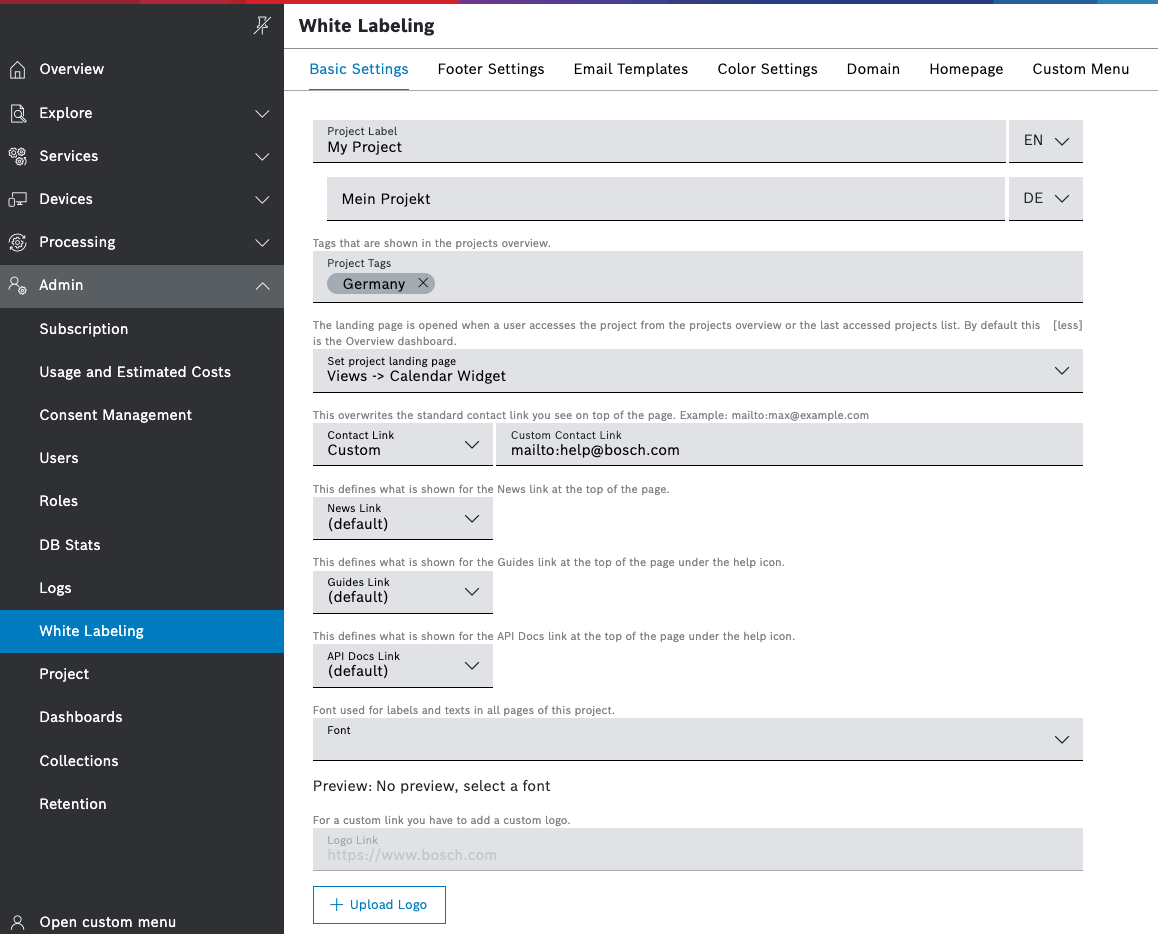The image size is (1158, 934).
Task: Click the pin icon atop the sidebar
Action: click(262, 26)
